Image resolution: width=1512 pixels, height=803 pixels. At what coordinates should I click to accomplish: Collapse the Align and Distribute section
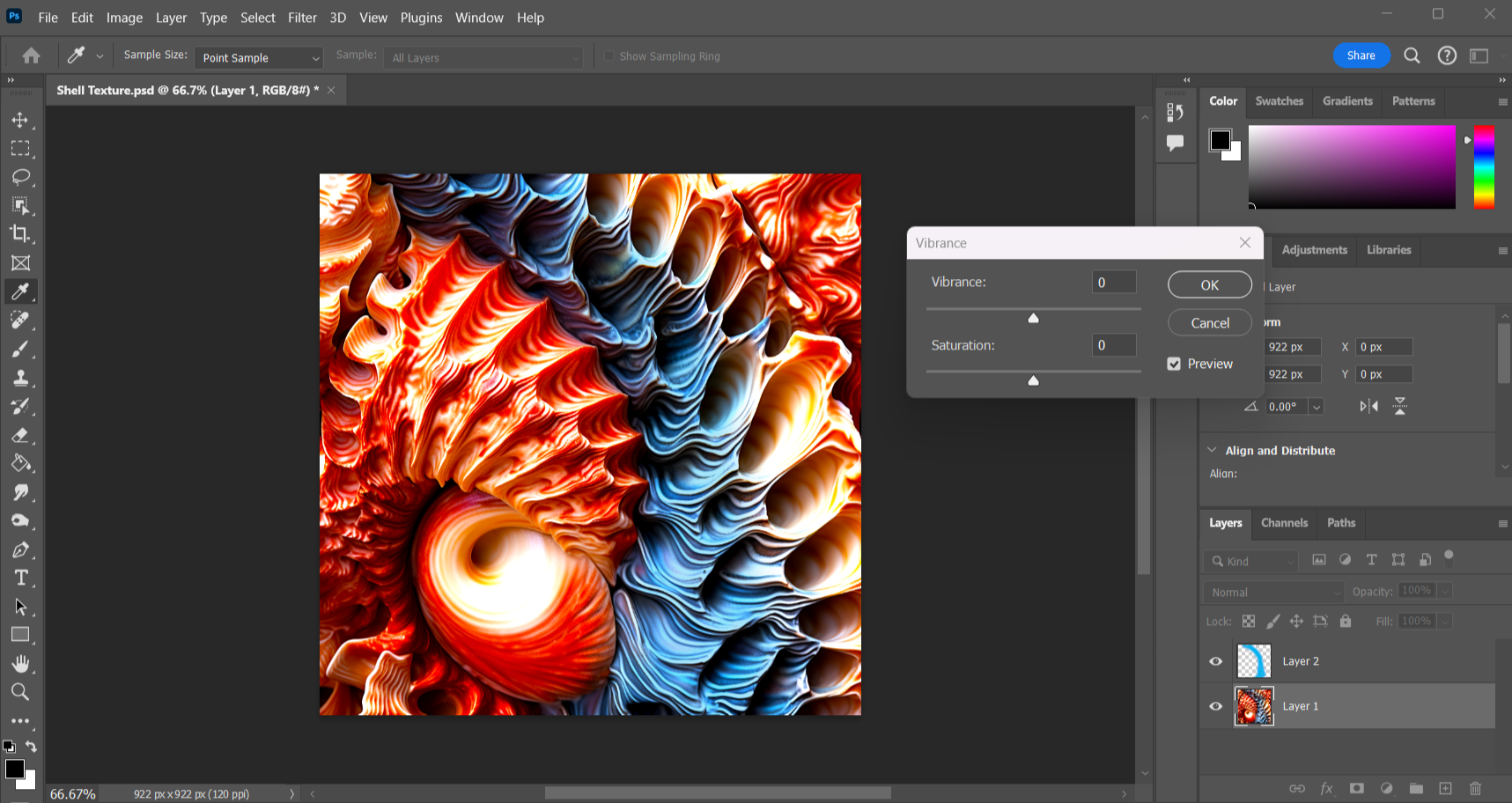[x=1212, y=450]
